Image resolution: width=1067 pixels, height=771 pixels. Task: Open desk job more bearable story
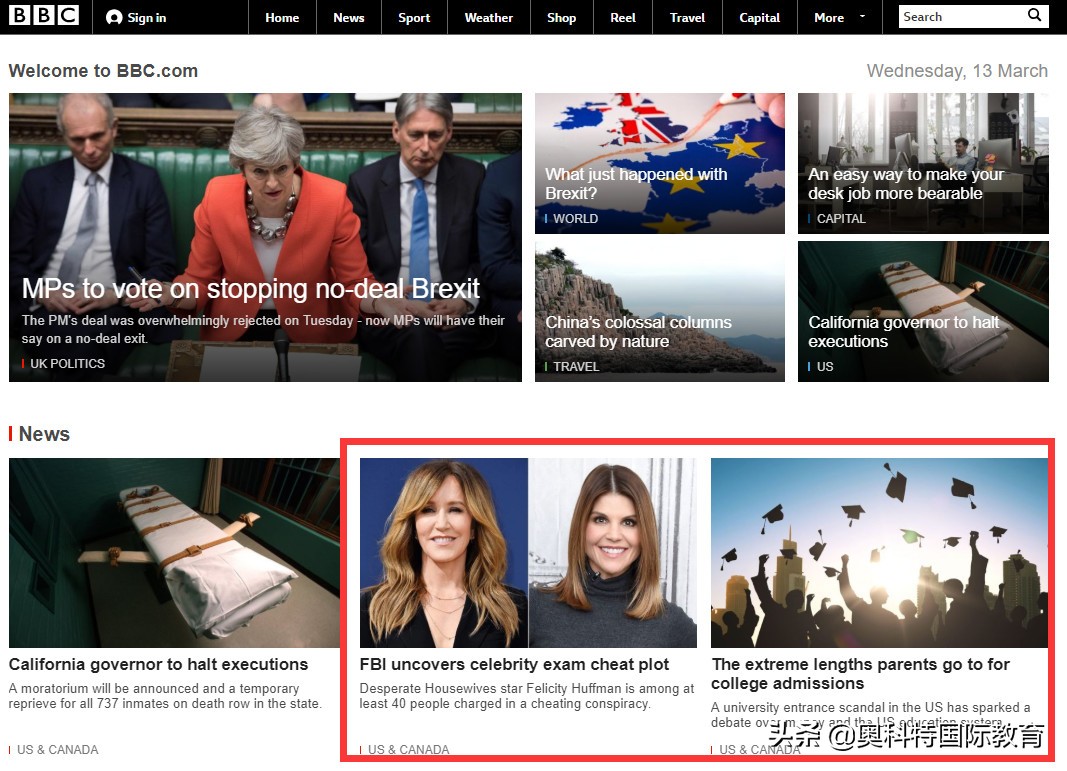click(905, 184)
